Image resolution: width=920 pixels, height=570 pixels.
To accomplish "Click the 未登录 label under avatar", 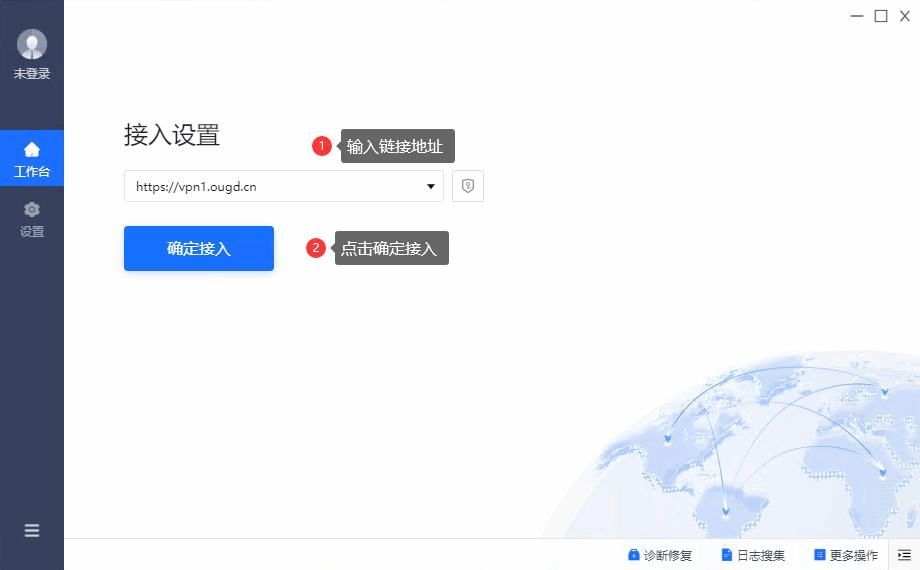I will pyautogui.click(x=32, y=73).
